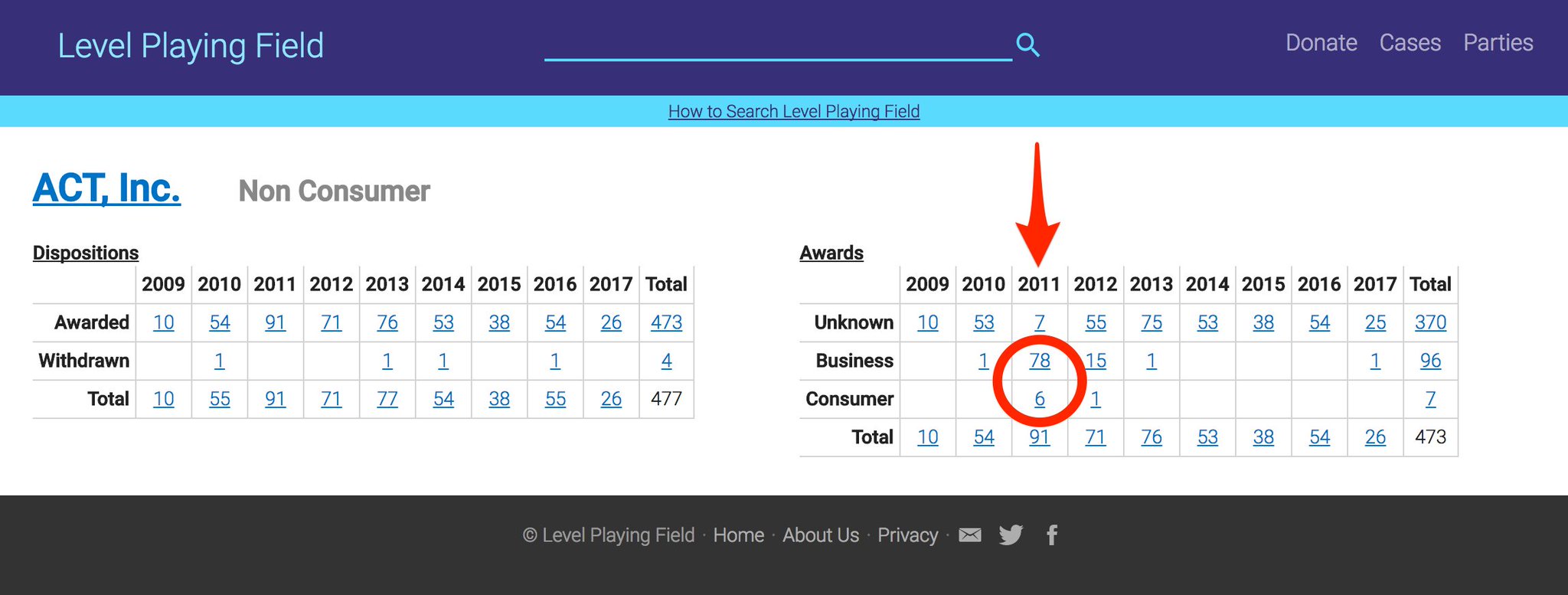
Task: Open Business 2013 count in Awards table
Action: pyautogui.click(x=1151, y=361)
